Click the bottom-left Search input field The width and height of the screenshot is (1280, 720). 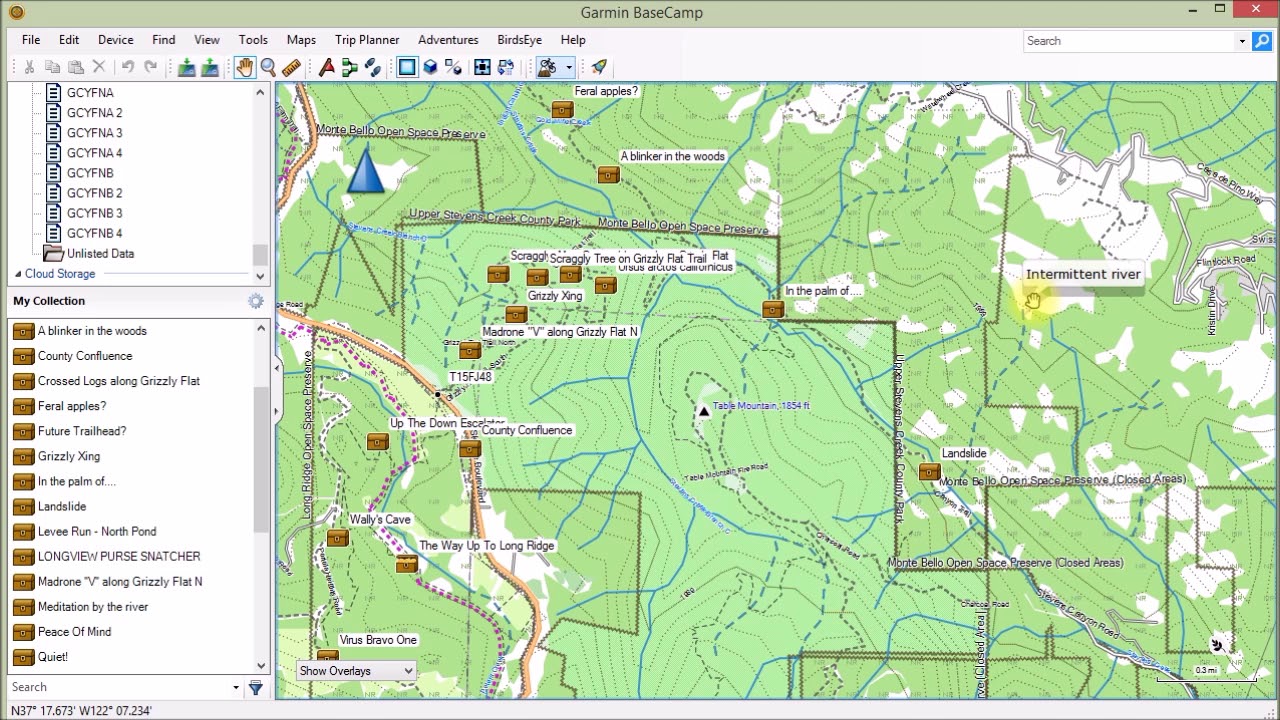pos(119,687)
